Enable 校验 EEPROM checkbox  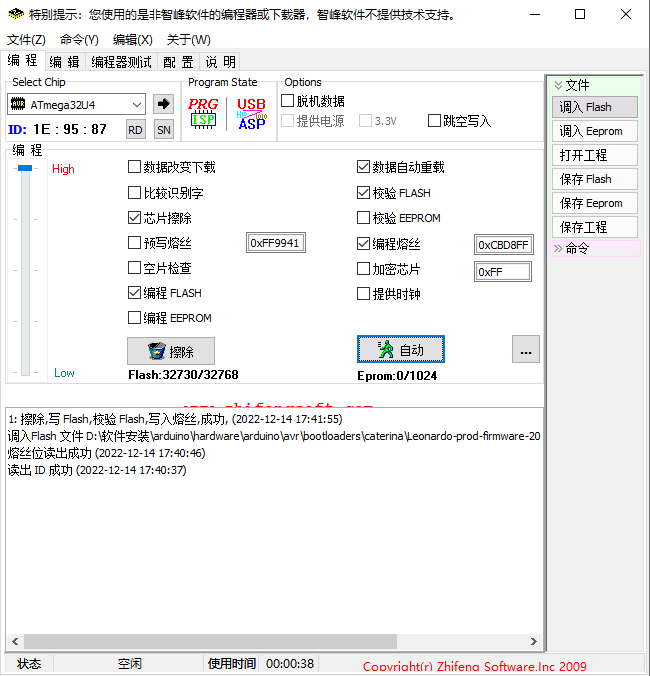coord(363,218)
